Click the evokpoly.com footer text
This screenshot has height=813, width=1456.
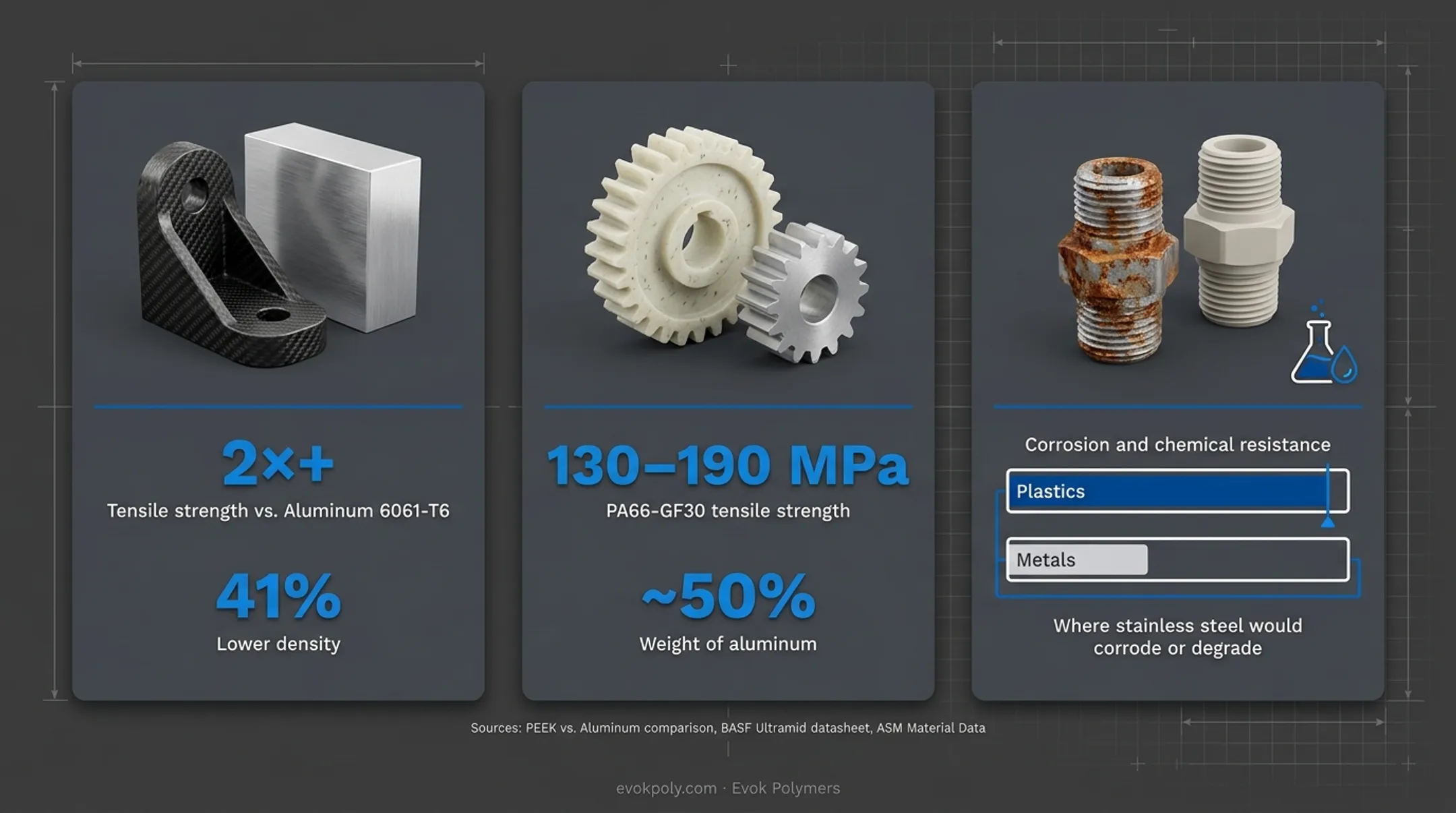(x=728, y=788)
